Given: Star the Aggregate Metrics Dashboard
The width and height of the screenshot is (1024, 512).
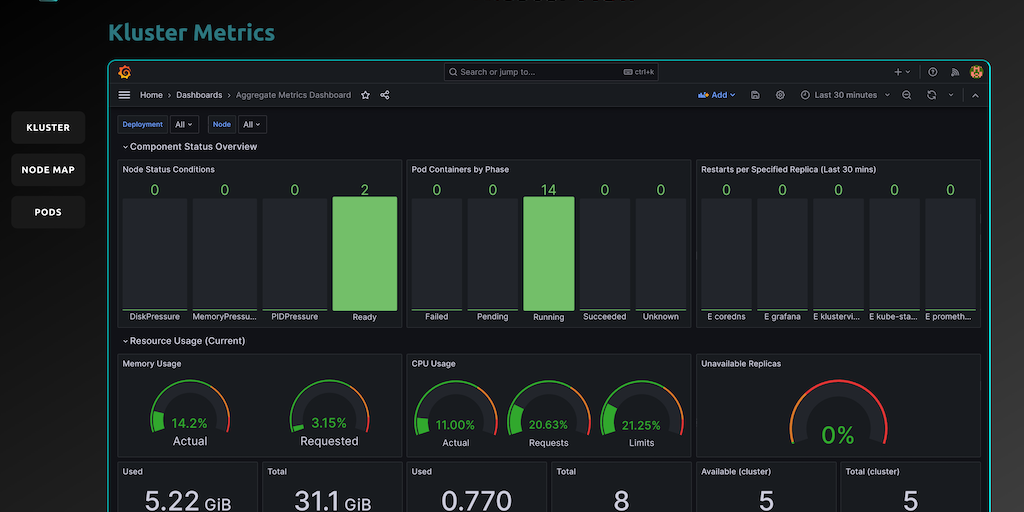Looking at the screenshot, I should [366, 95].
